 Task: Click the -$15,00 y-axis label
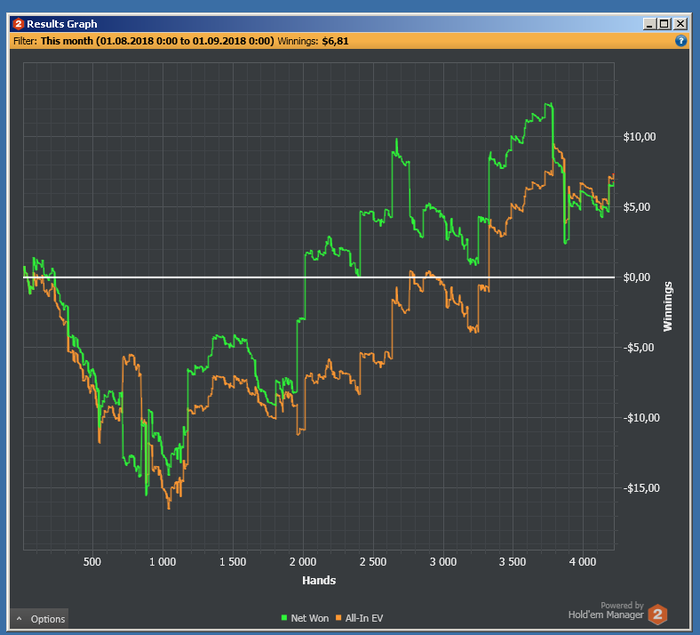tap(641, 488)
